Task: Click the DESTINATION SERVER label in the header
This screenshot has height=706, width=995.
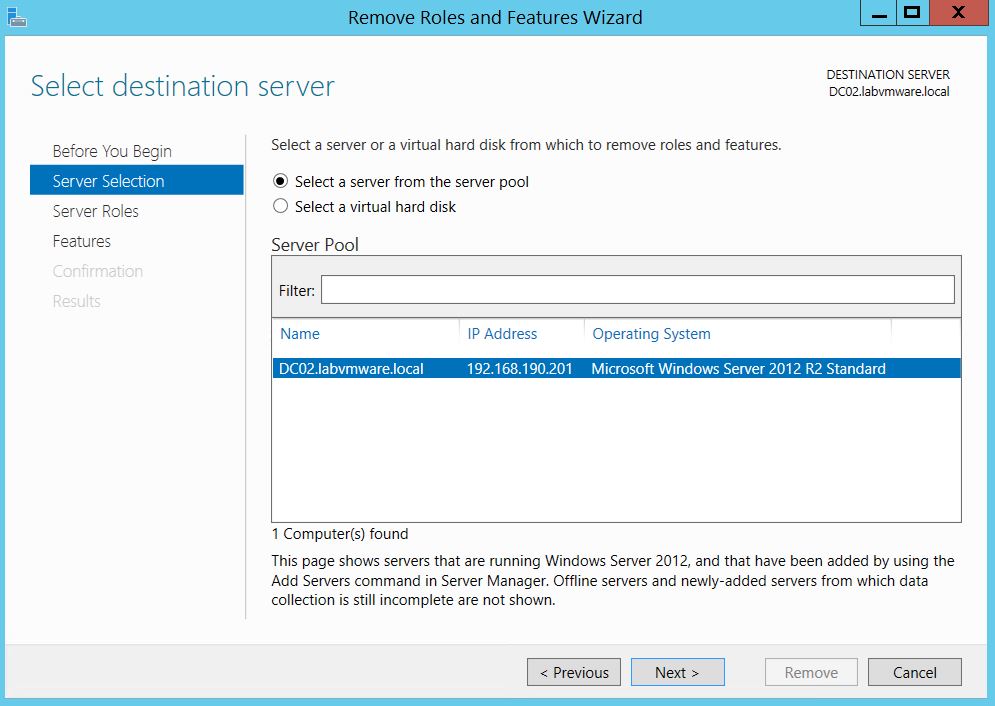Action: pos(888,75)
